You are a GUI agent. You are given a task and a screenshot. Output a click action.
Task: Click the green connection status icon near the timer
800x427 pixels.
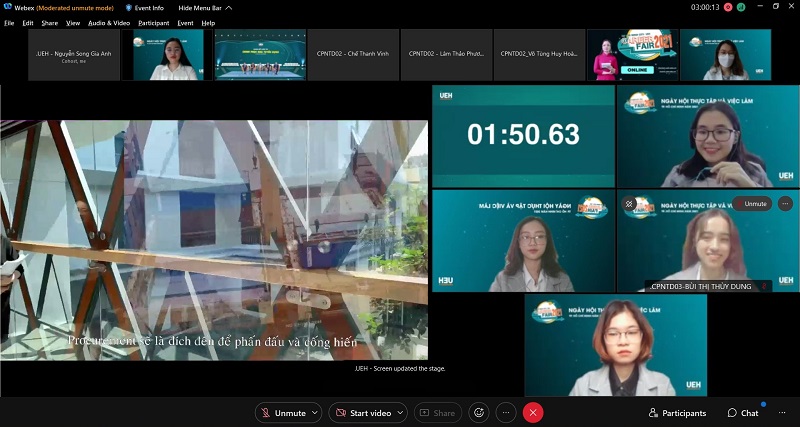(x=741, y=7)
